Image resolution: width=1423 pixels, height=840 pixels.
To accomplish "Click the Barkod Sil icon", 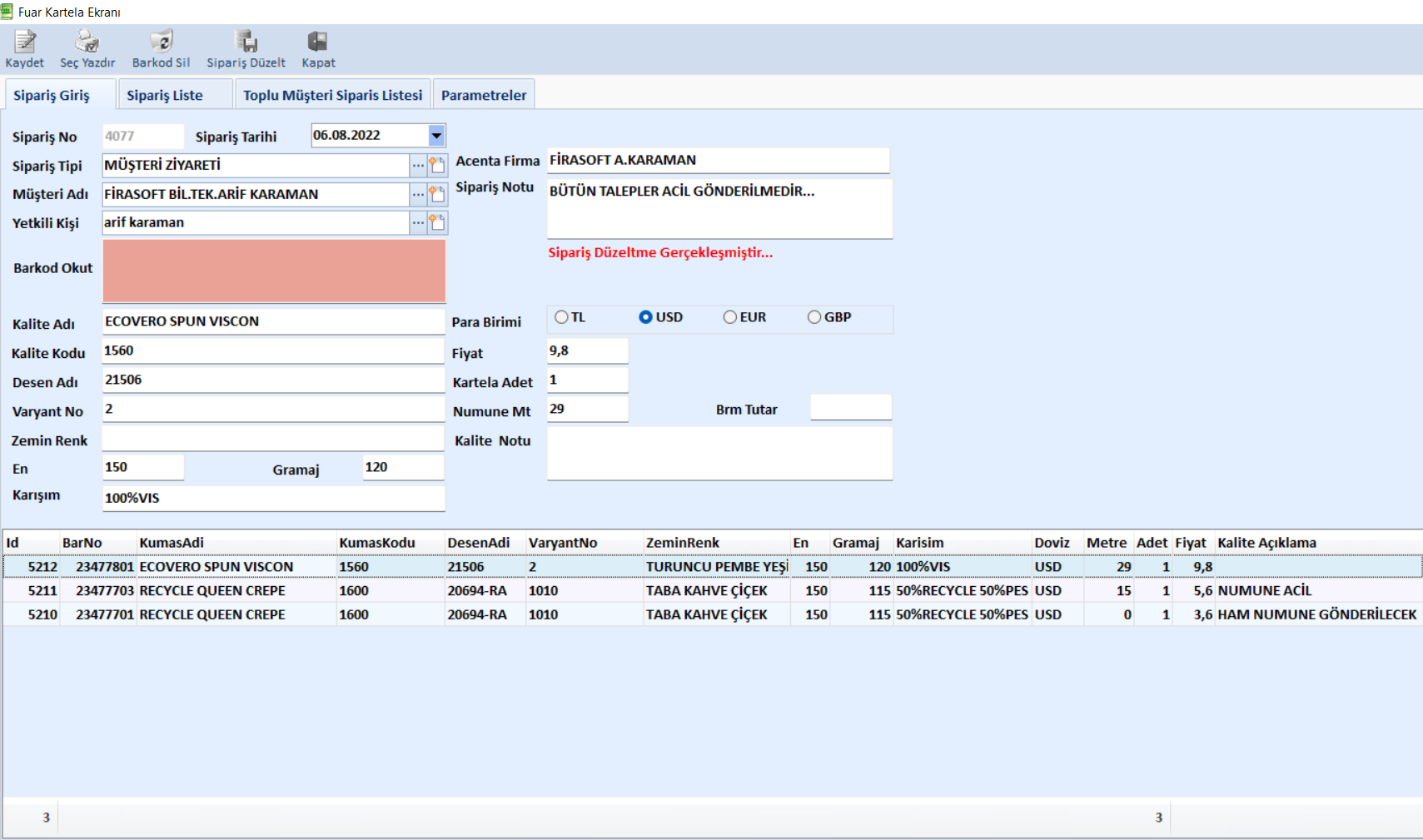I will [161, 42].
